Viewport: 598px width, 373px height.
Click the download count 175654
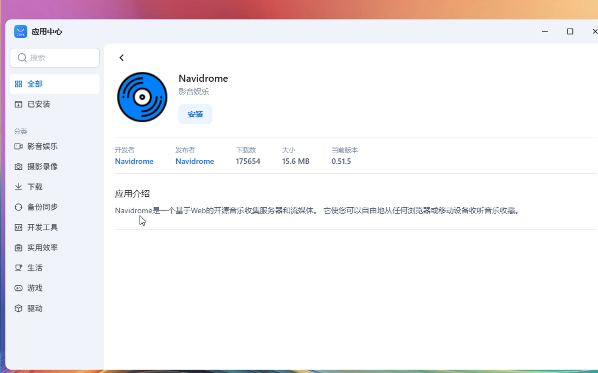coord(248,161)
